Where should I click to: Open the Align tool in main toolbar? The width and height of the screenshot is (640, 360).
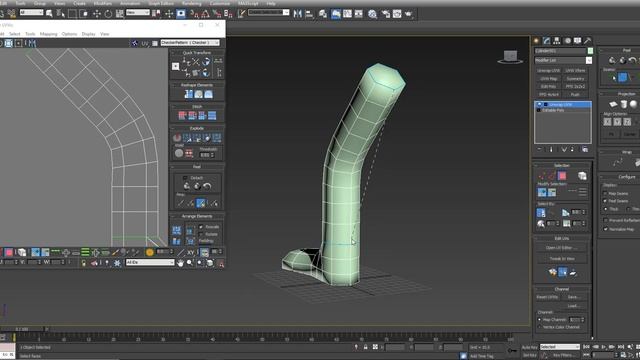309,14
